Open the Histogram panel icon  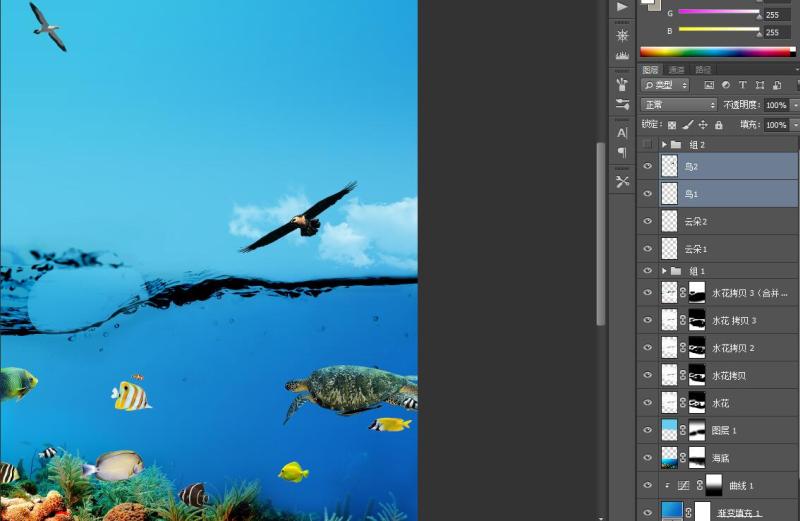click(x=622, y=55)
